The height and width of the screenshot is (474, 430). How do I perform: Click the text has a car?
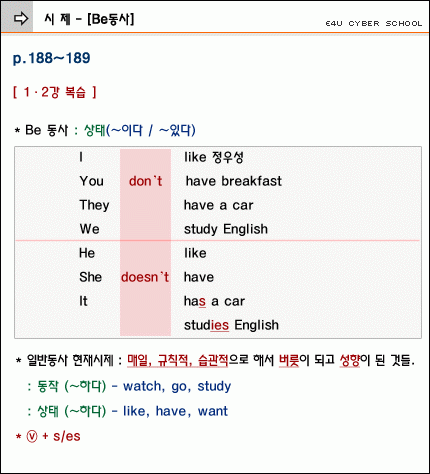click(x=214, y=301)
